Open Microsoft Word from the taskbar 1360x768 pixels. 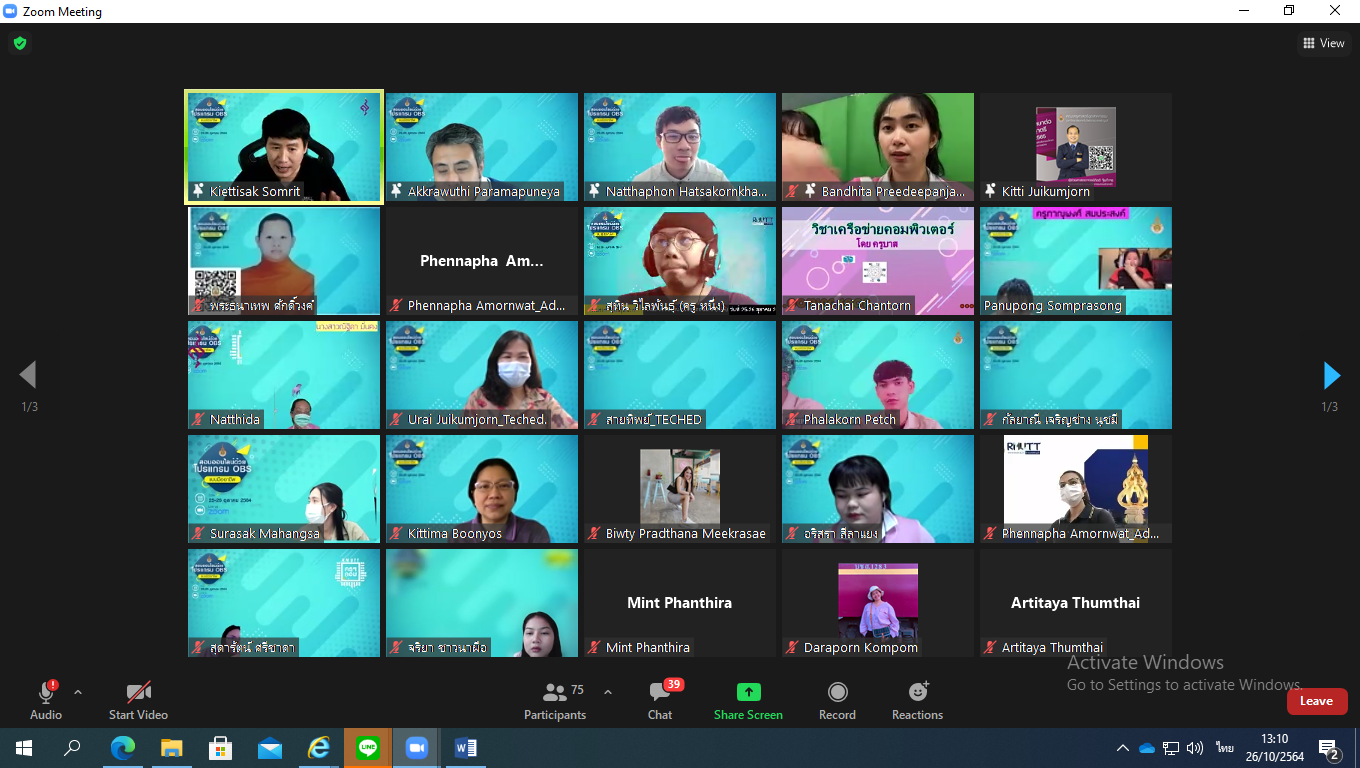(x=466, y=748)
